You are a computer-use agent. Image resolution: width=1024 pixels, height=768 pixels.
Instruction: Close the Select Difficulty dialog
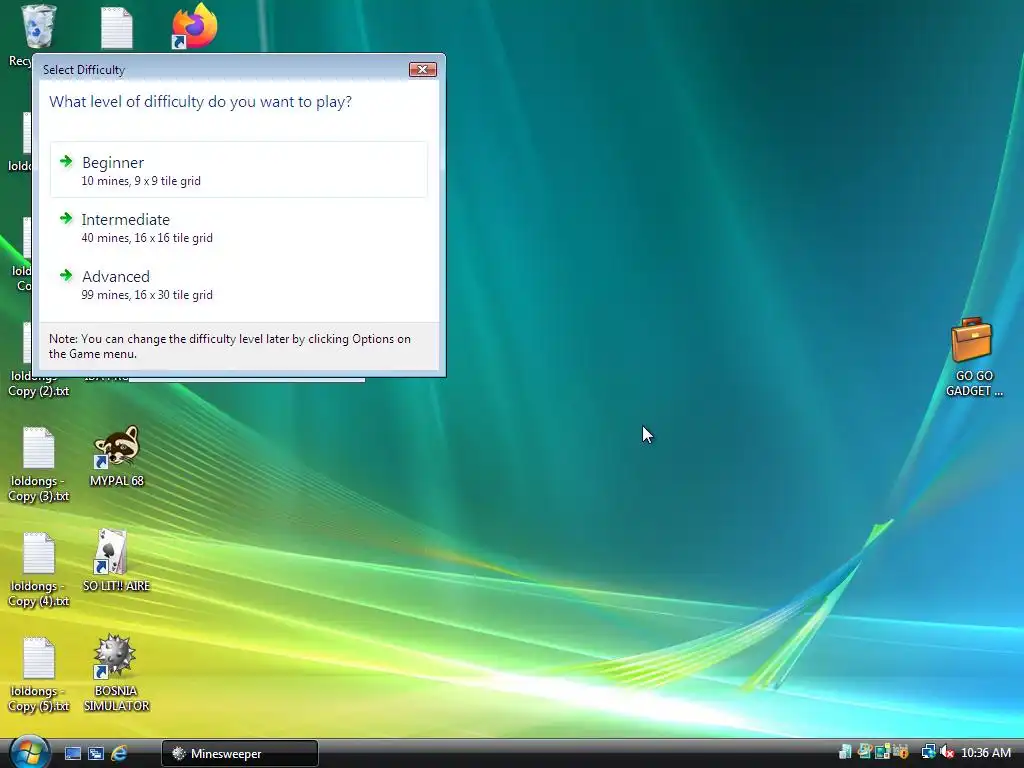coord(423,69)
